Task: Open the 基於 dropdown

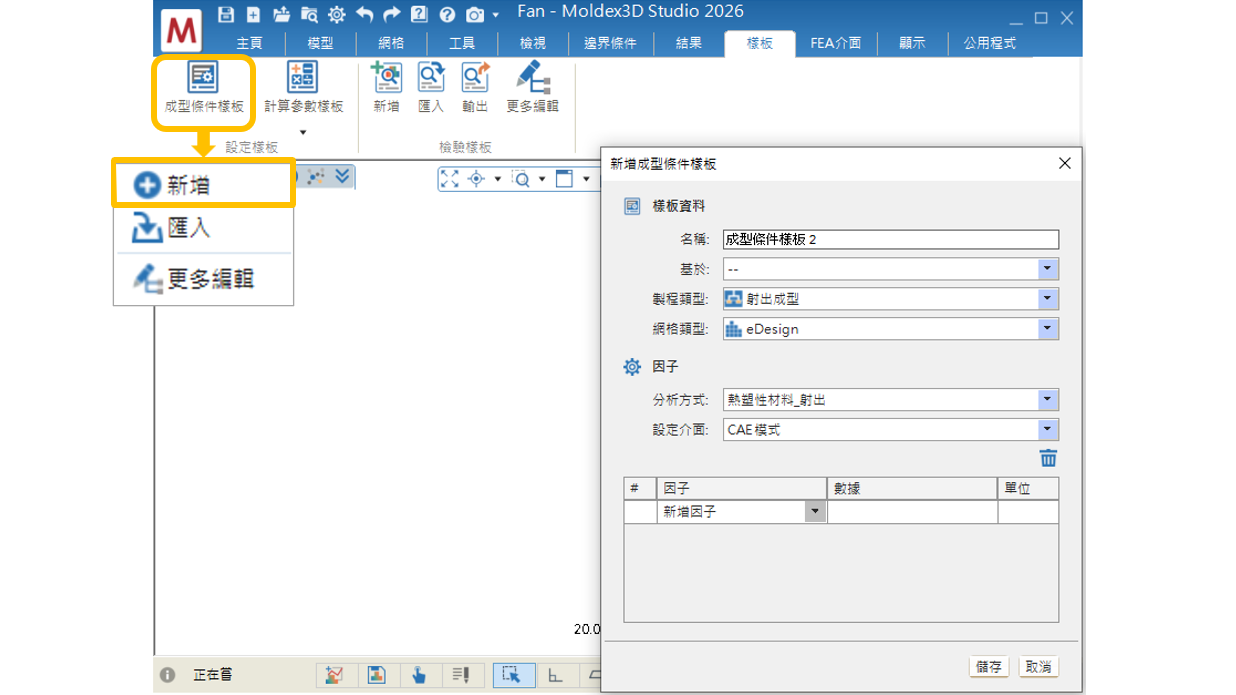Action: pos(890,269)
